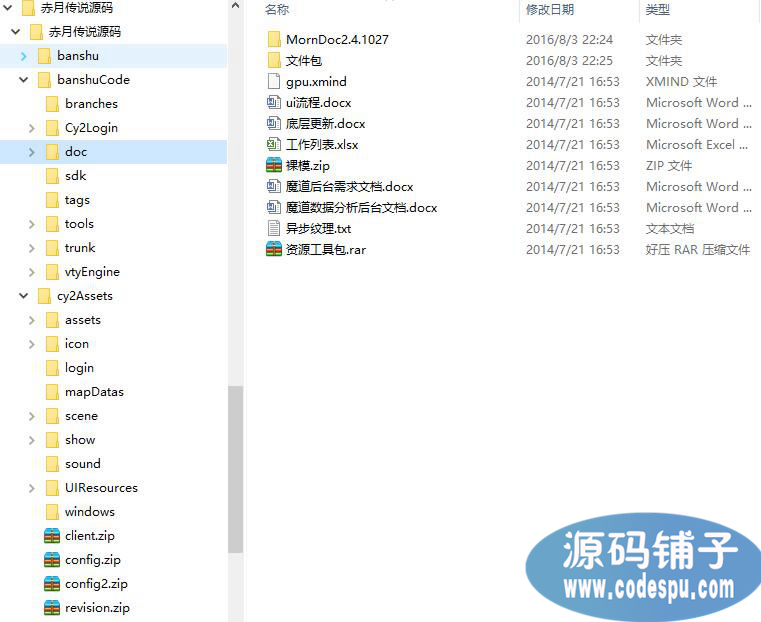Click the file name gpu.xmind
Image resolution: width=761 pixels, height=622 pixels.
coord(316,82)
